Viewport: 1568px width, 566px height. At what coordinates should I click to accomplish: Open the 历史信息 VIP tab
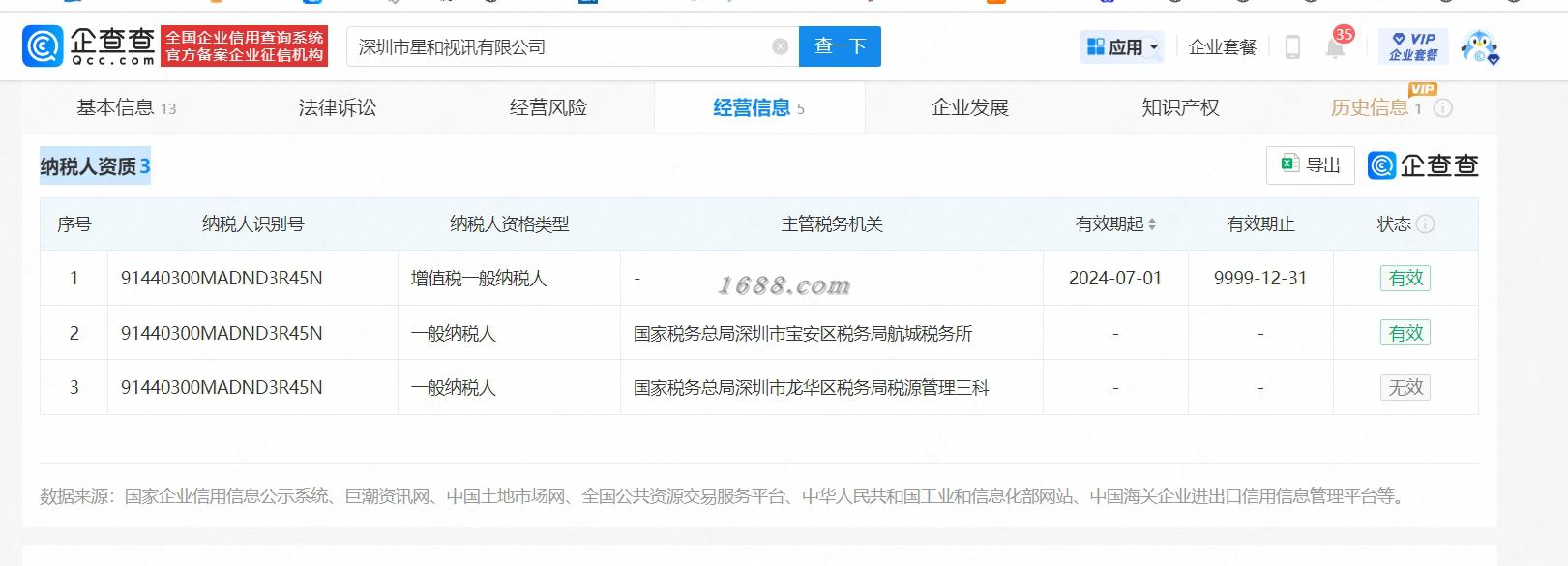1376,107
